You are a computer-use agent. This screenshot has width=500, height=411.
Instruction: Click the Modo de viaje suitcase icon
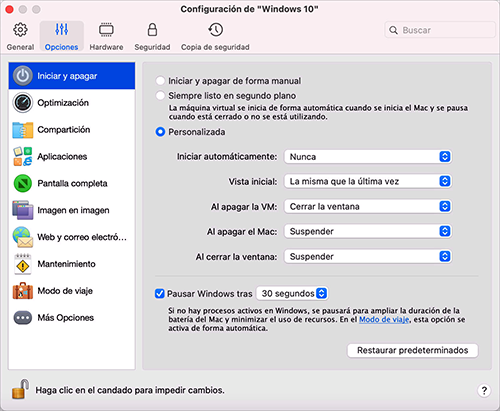tap(23, 291)
